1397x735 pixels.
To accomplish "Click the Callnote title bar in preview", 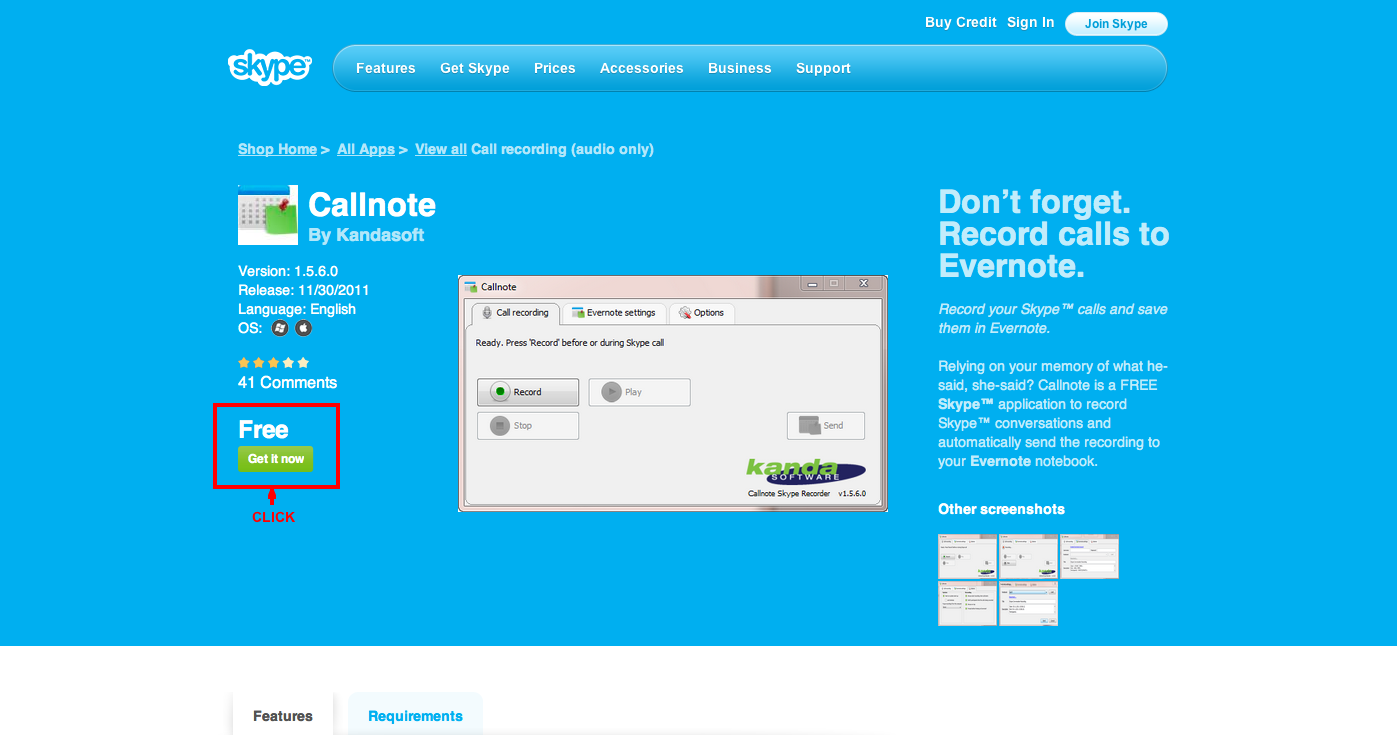I will click(673, 286).
